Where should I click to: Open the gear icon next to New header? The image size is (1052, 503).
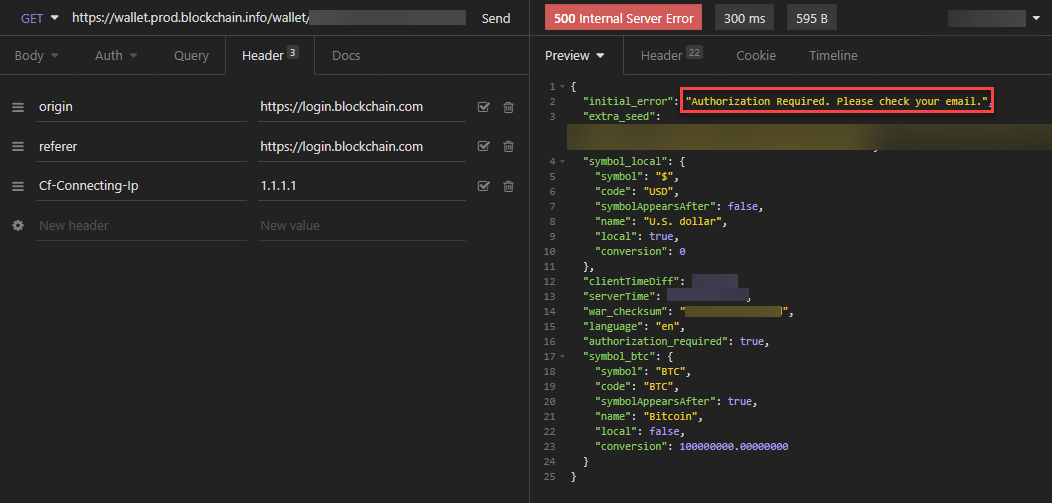click(17, 226)
